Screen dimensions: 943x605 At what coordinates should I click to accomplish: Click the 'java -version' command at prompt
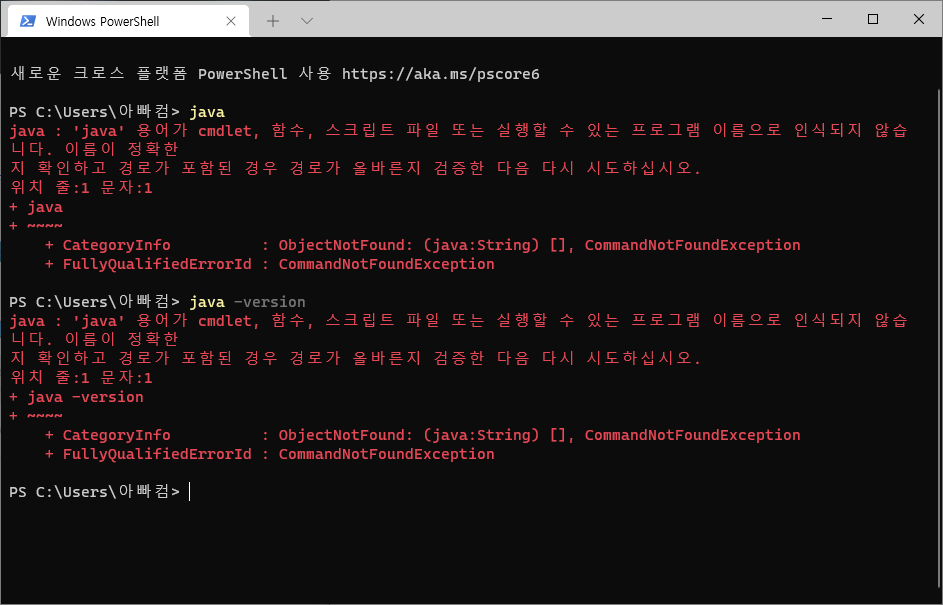click(x=247, y=302)
